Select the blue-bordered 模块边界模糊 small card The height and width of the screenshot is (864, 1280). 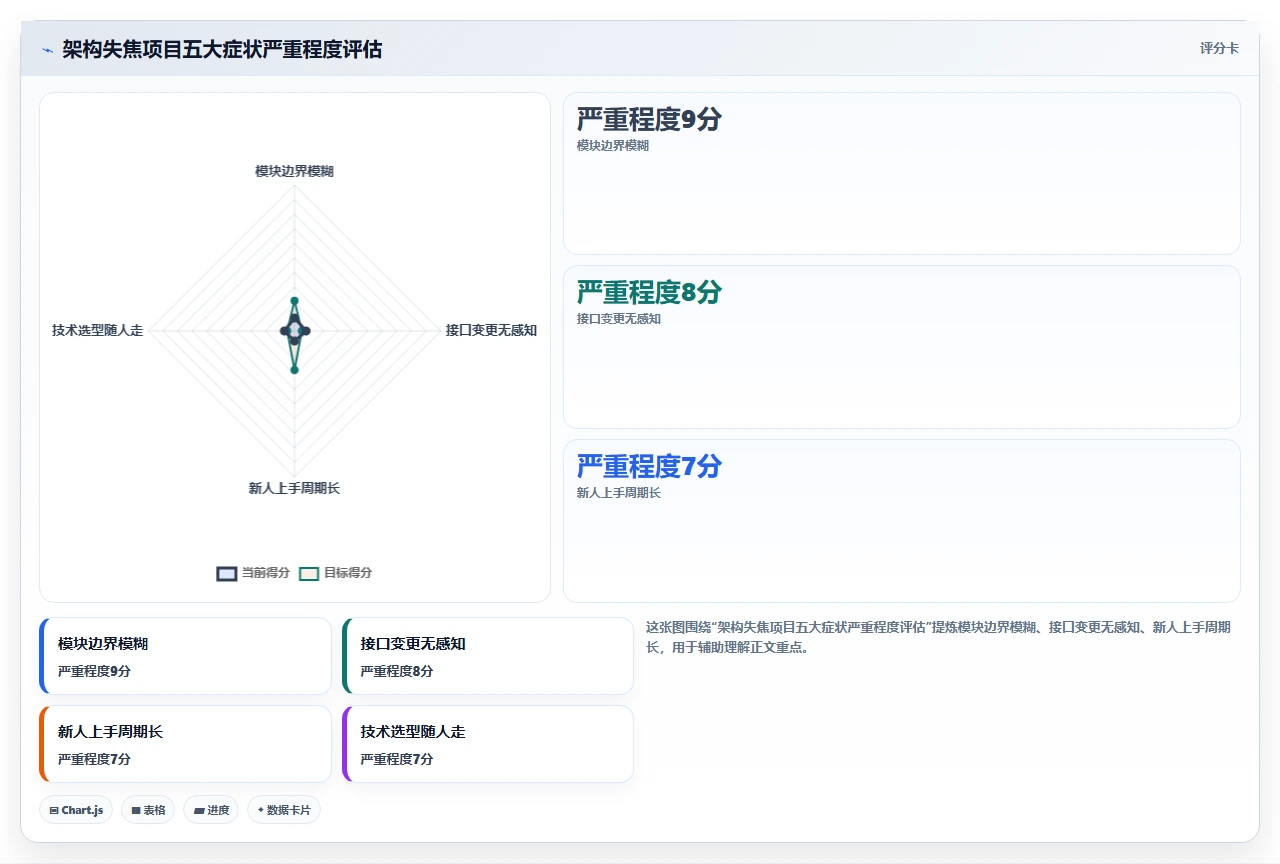coord(185,656)
